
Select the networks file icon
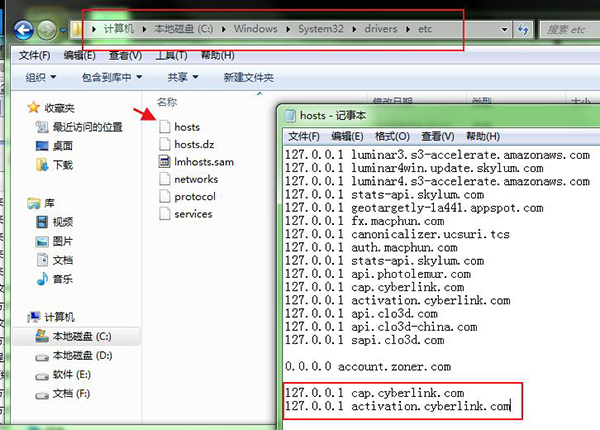[x=165, y=179]
